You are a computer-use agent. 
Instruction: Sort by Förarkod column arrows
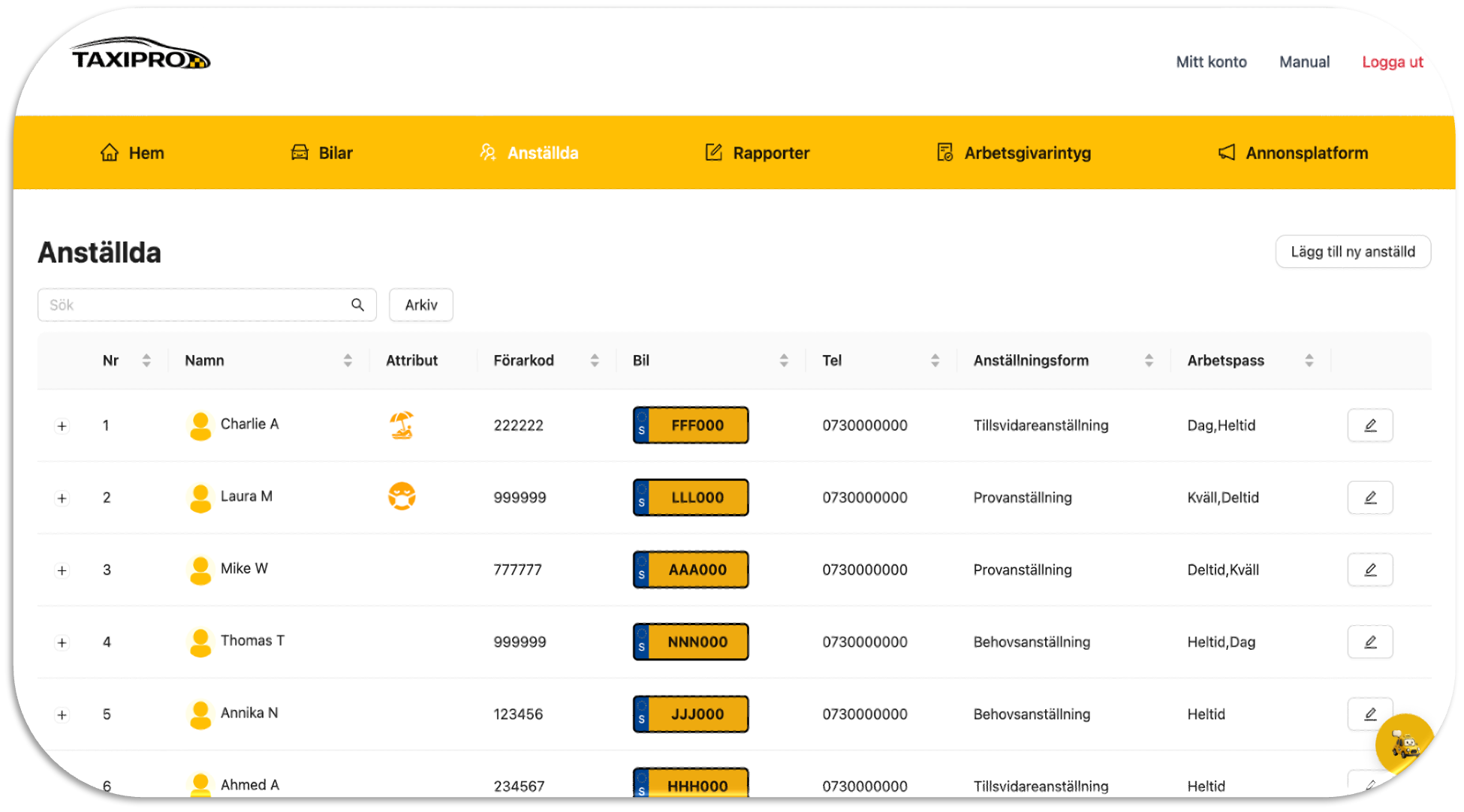[595, 360]
